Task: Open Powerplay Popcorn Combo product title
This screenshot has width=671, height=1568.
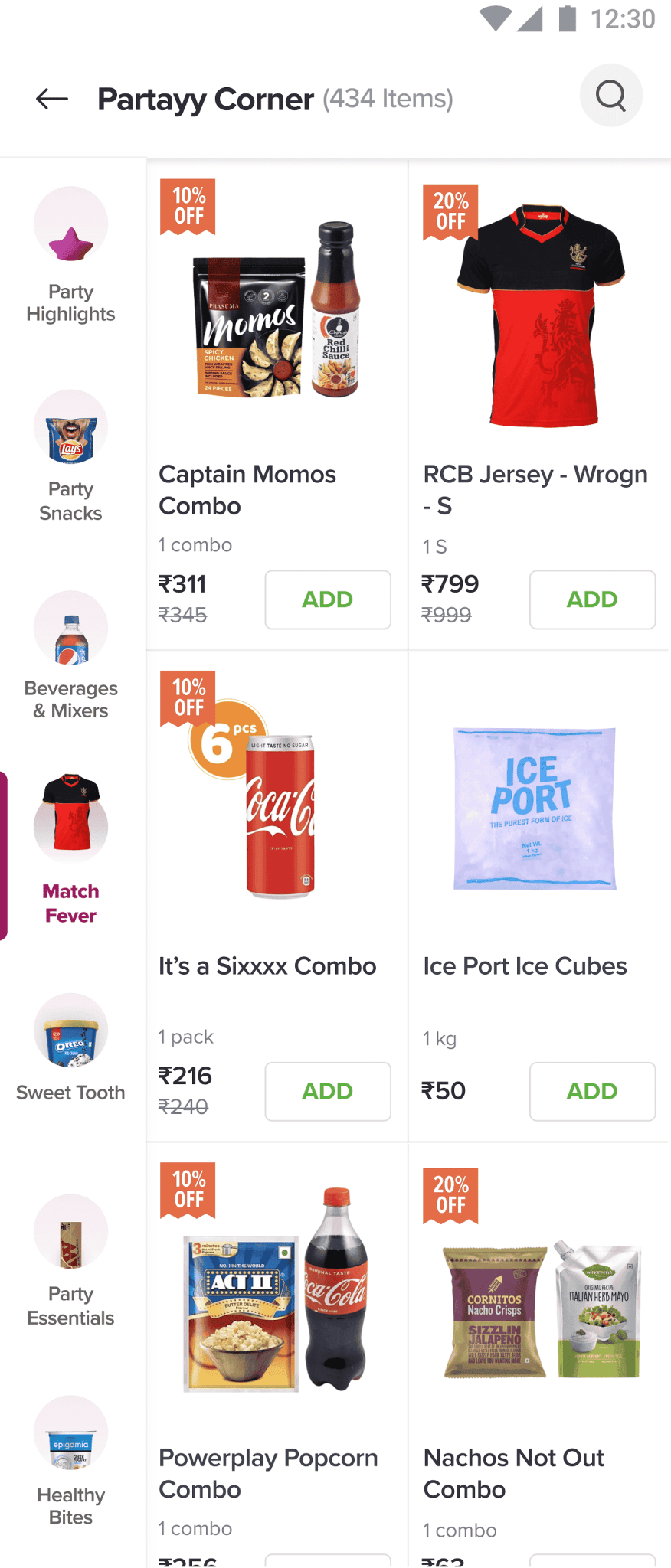Action: (x=268, y=1473)
